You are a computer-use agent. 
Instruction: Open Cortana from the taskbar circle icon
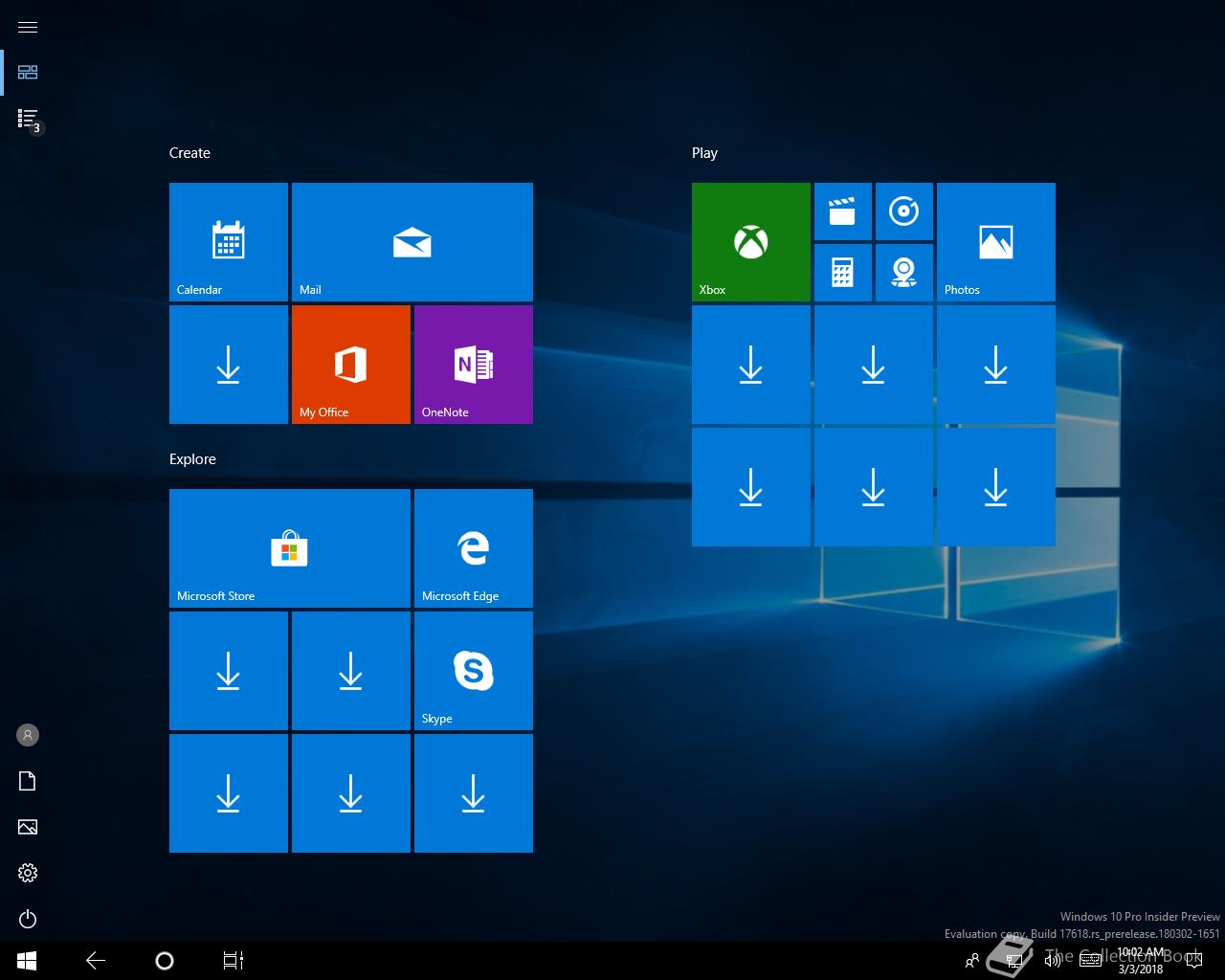point(165,961)
